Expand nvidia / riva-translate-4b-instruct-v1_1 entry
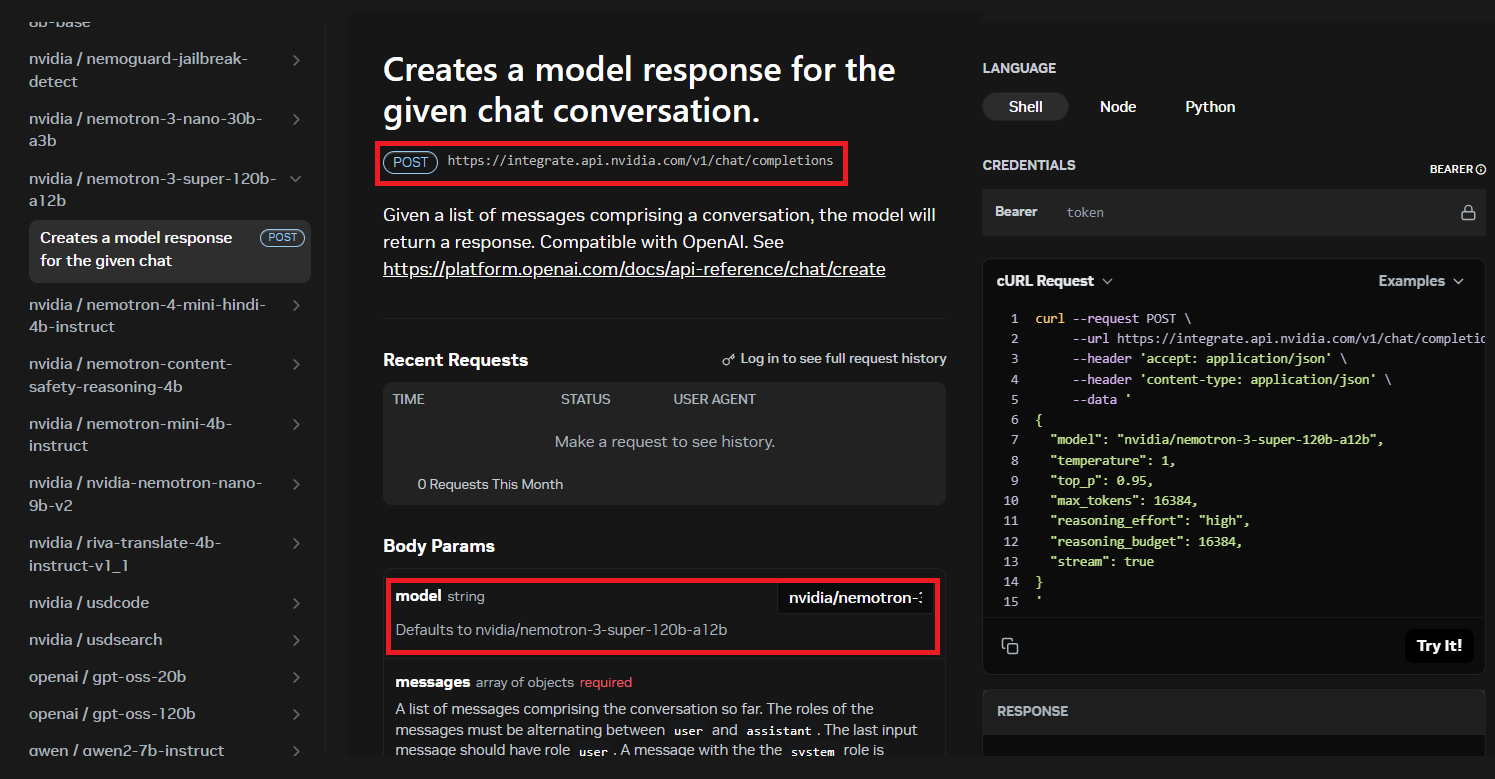This screenshot has width=1495, height=779. tap(296, 543)
